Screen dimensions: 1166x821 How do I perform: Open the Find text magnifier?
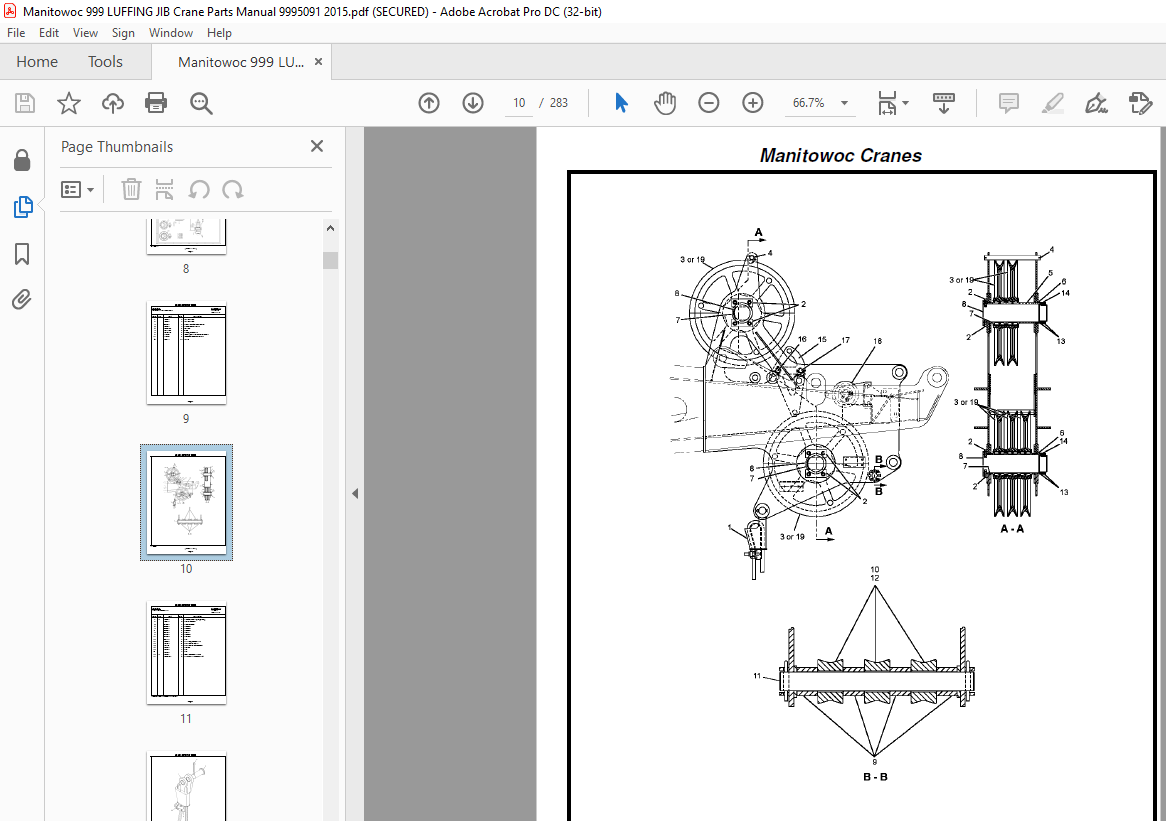(x=201, y=103)
